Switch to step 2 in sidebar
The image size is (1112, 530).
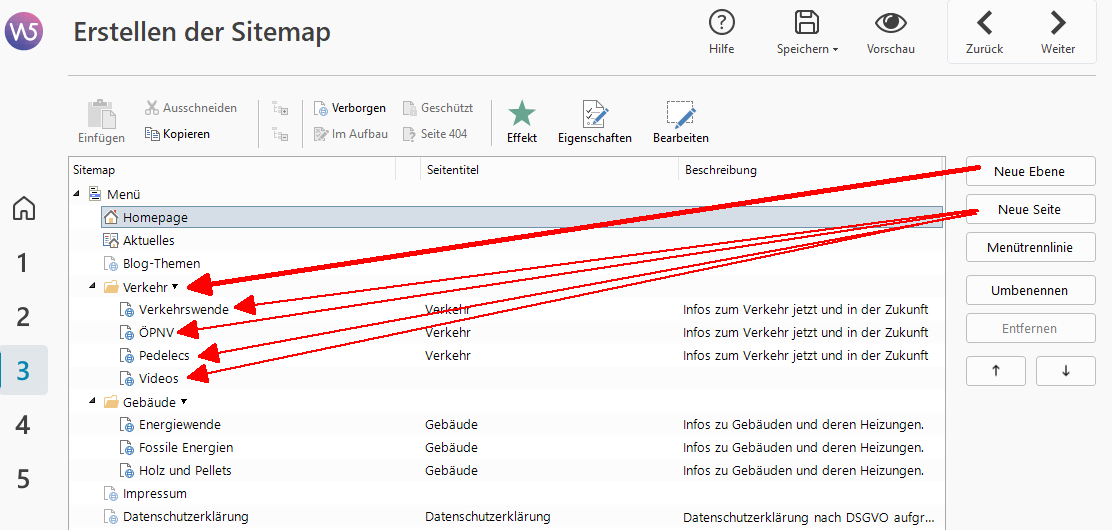[24, 317]
